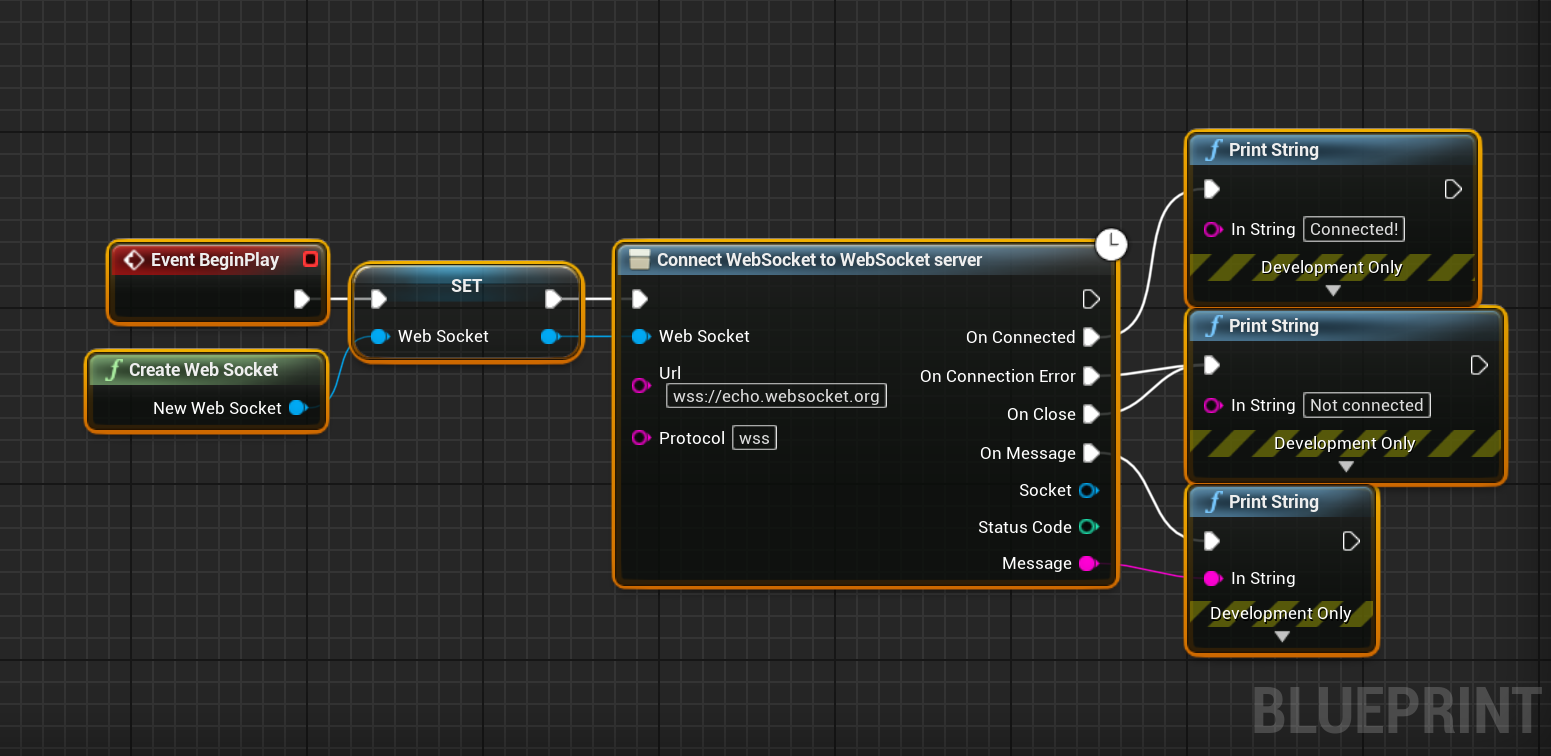The height and width of the screenshot is (756, 1551).
Task: Click the Web Socket input pin on Connect node
Action: point(641,337)
